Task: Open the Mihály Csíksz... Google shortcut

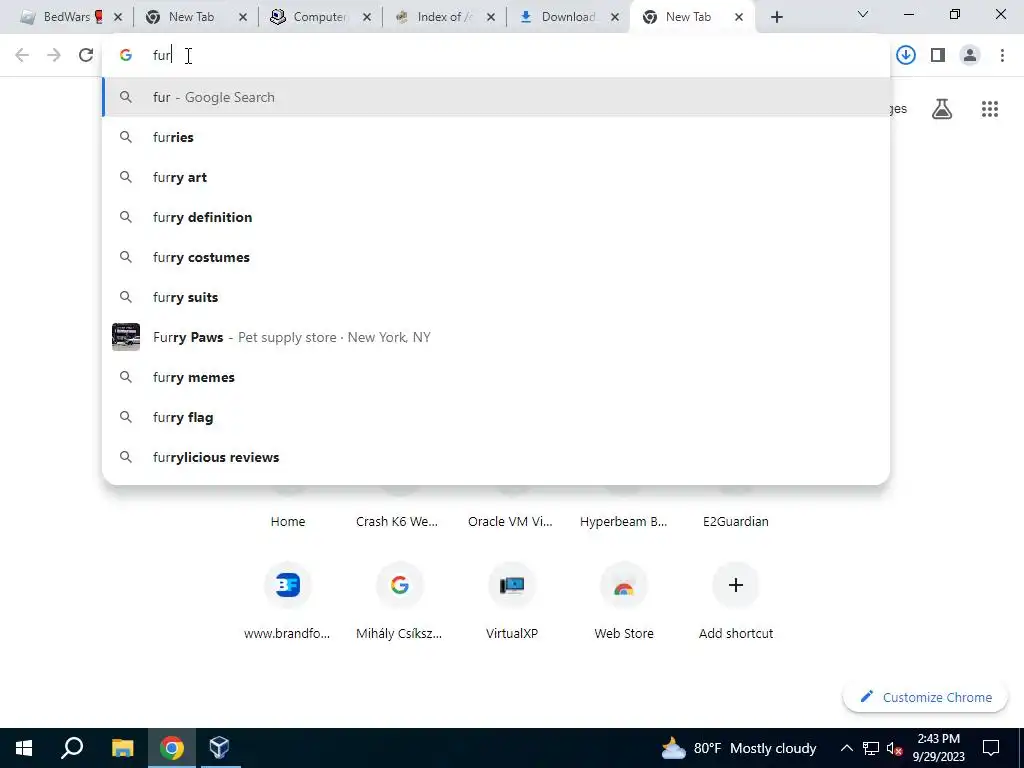Action: tap(400, 584)
